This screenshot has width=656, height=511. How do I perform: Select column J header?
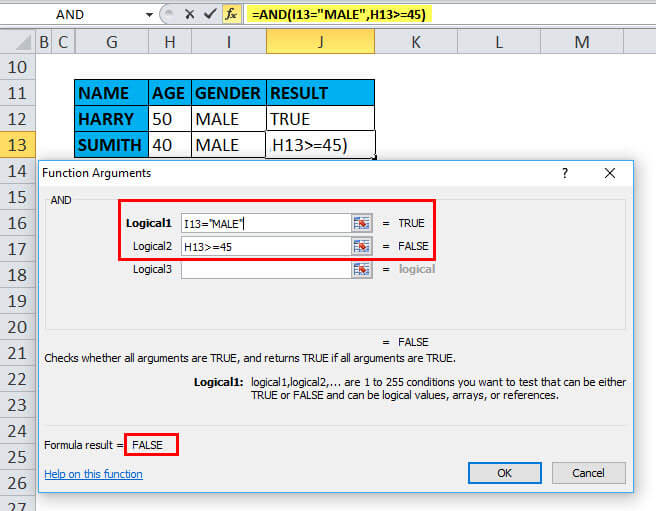pos(320,42)
